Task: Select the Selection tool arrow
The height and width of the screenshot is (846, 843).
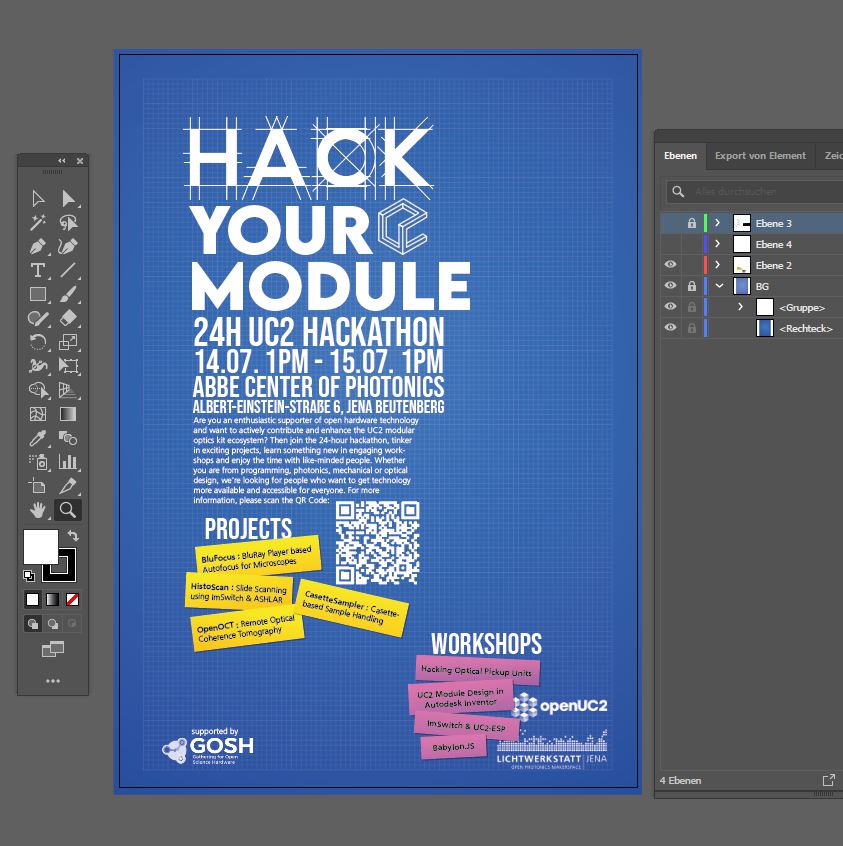Action: [x=38, y=199]
